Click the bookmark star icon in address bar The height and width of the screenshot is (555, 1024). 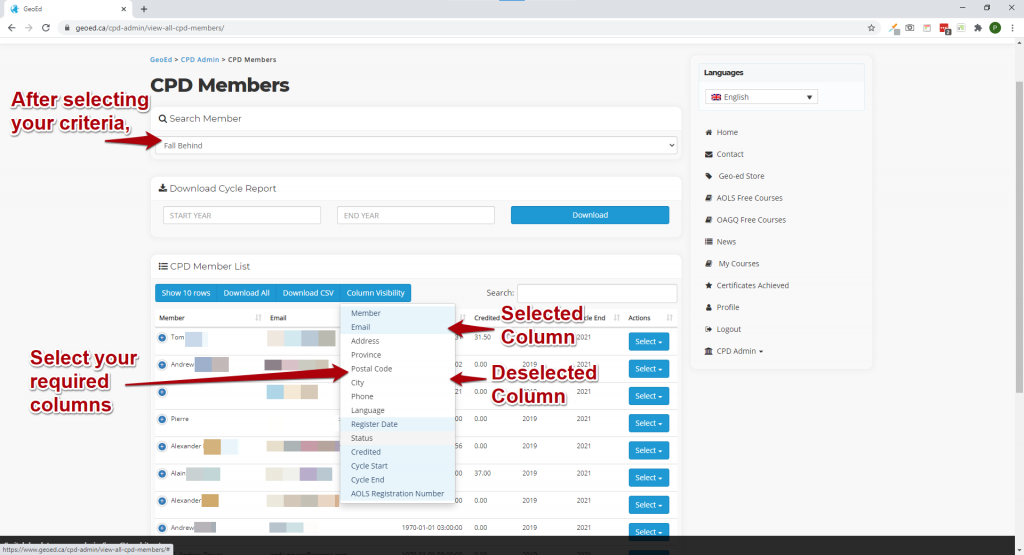tap(871, 28)
